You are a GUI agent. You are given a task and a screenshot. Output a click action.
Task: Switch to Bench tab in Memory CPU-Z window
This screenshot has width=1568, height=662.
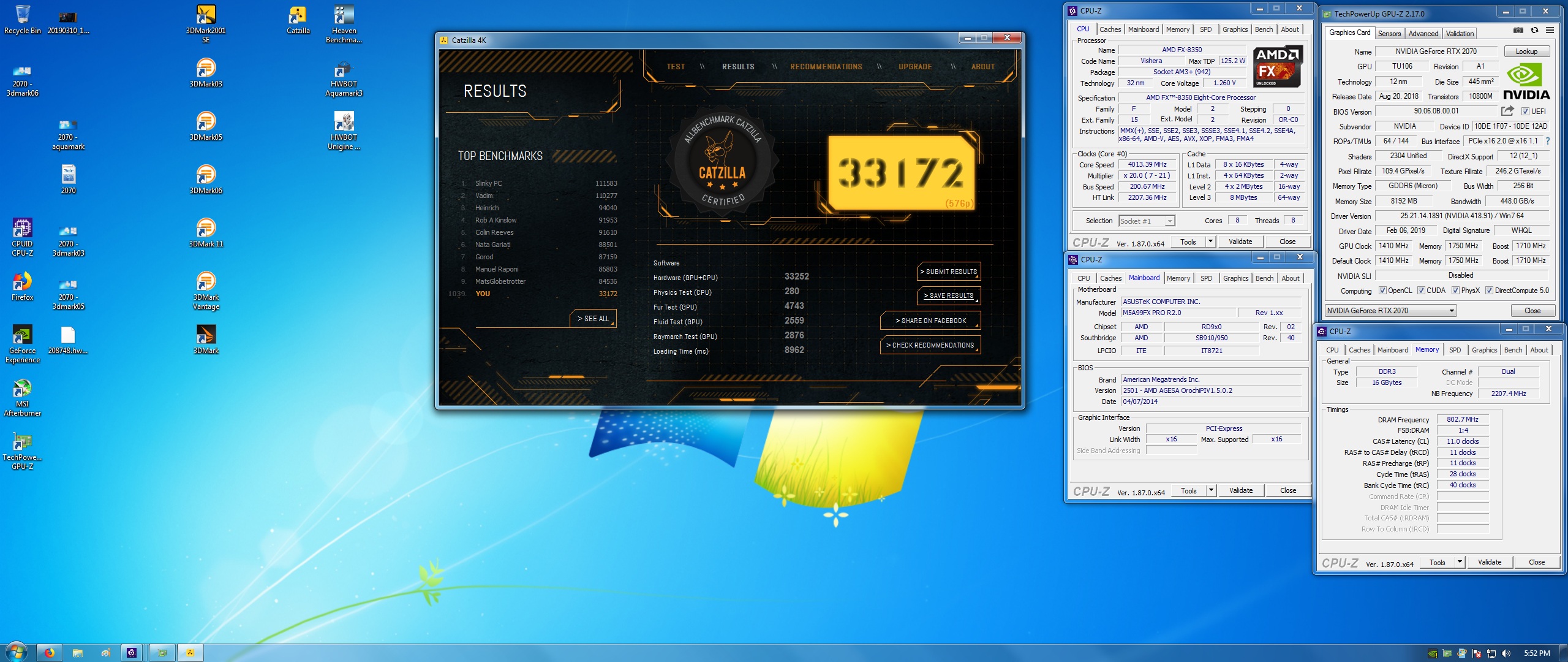(1513, 350)
